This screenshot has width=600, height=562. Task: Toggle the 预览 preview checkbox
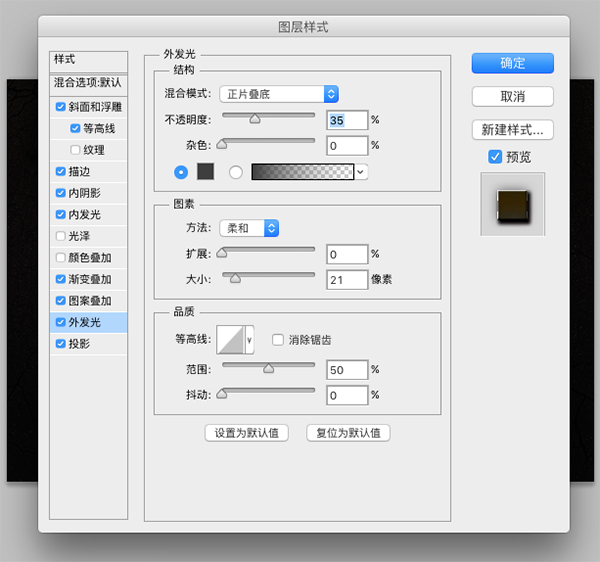click(x=495, y=157)
